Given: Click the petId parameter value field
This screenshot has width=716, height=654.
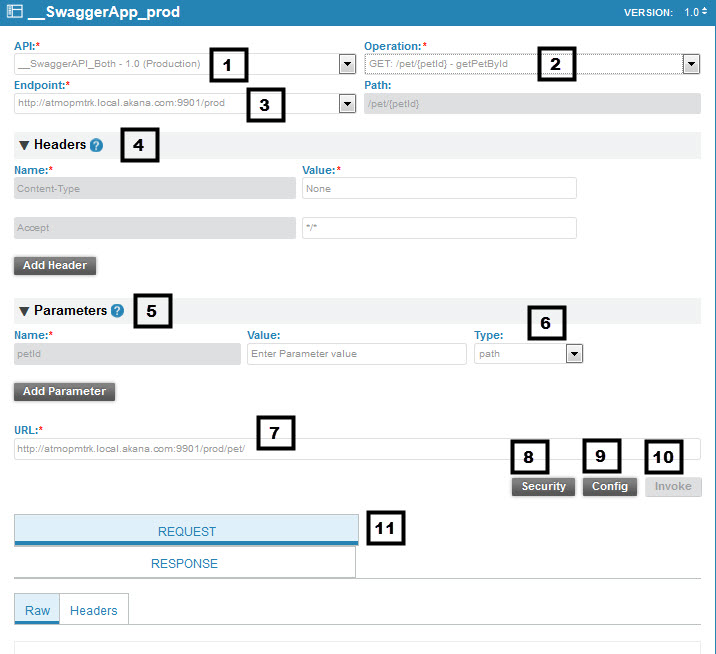Looking at the screenshot, I should pyautogui.click(x=356, y=353).
